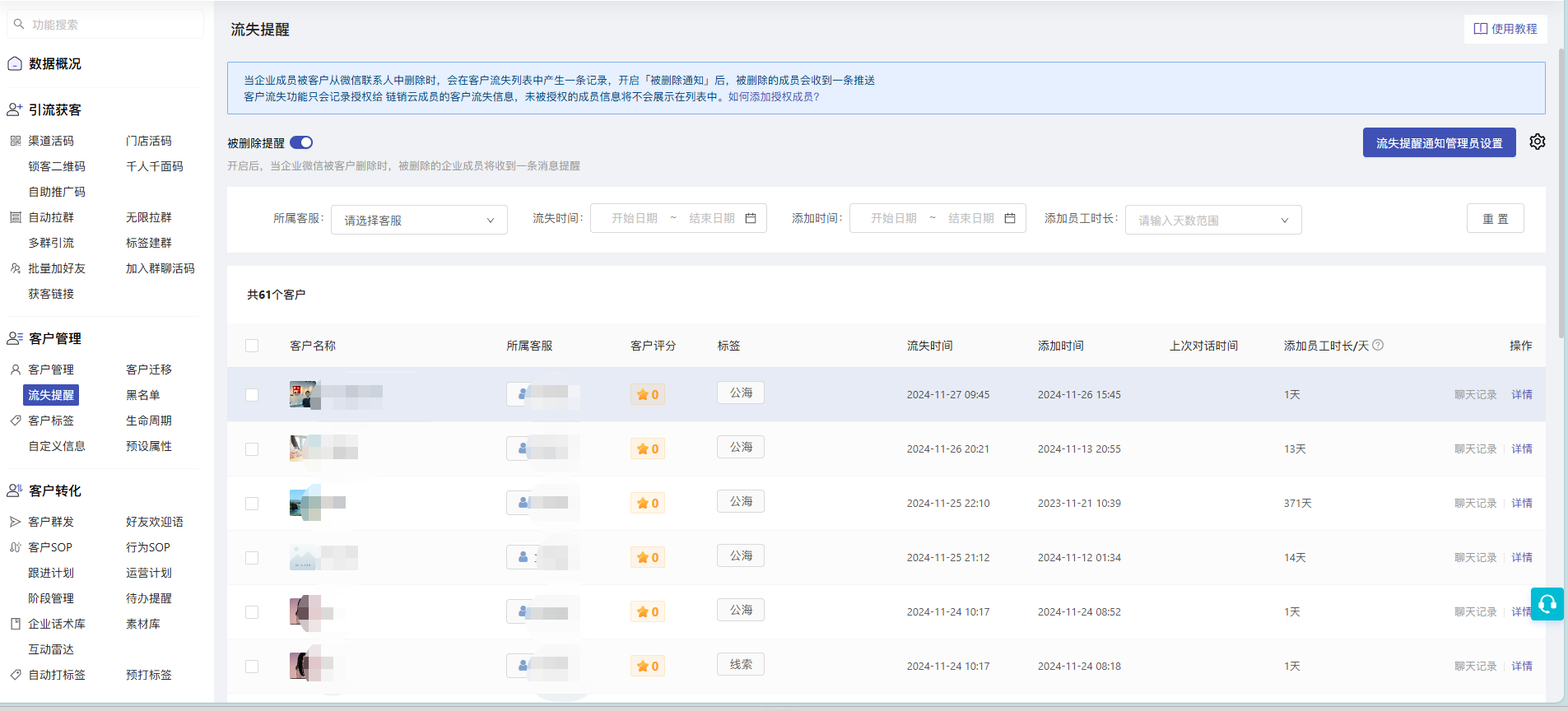Open 聊天记录 for 2024-11-27 09:45 row

coord(1475,394)
